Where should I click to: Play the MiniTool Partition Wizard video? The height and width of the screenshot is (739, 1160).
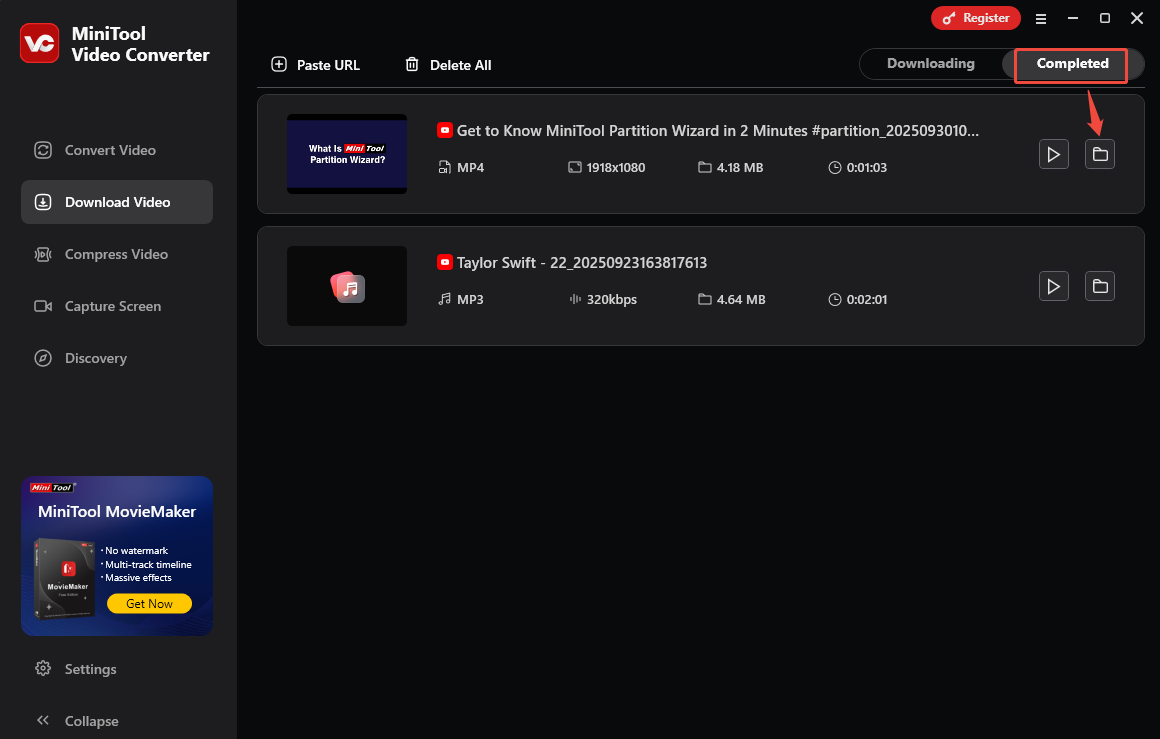coord(1053,155)
